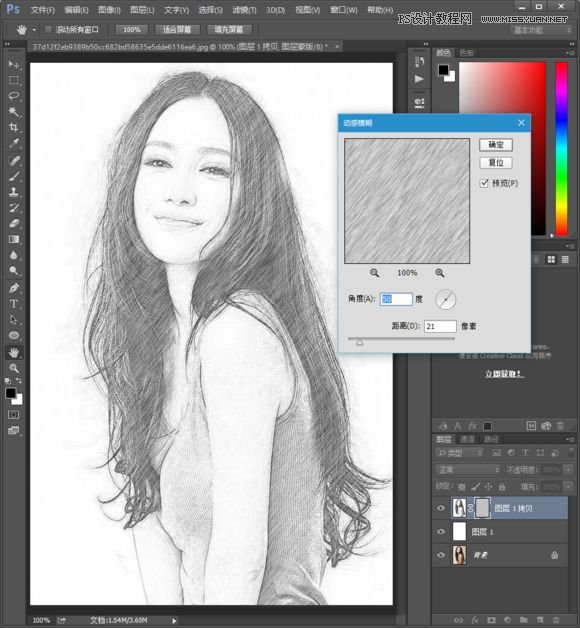Open the Layers panel flyout menu
This screenshot has width=580, height=628.
570,439
